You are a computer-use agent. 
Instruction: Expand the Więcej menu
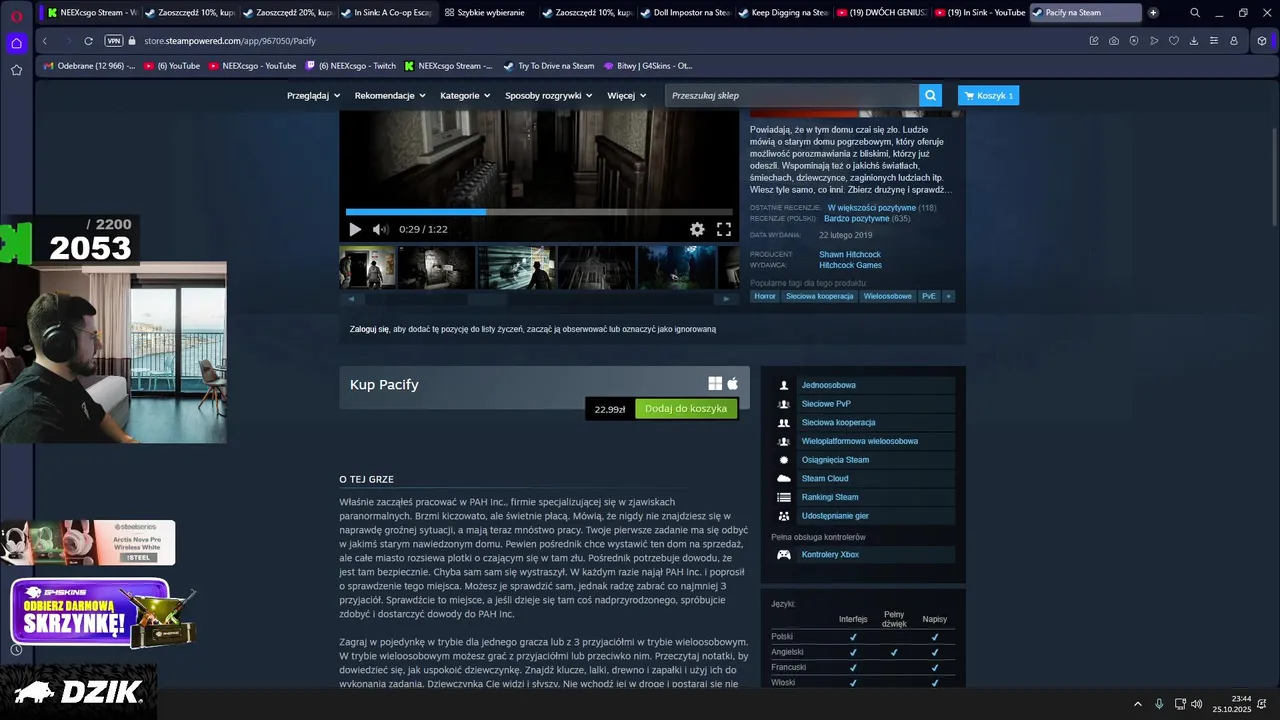tap(626, 95)
